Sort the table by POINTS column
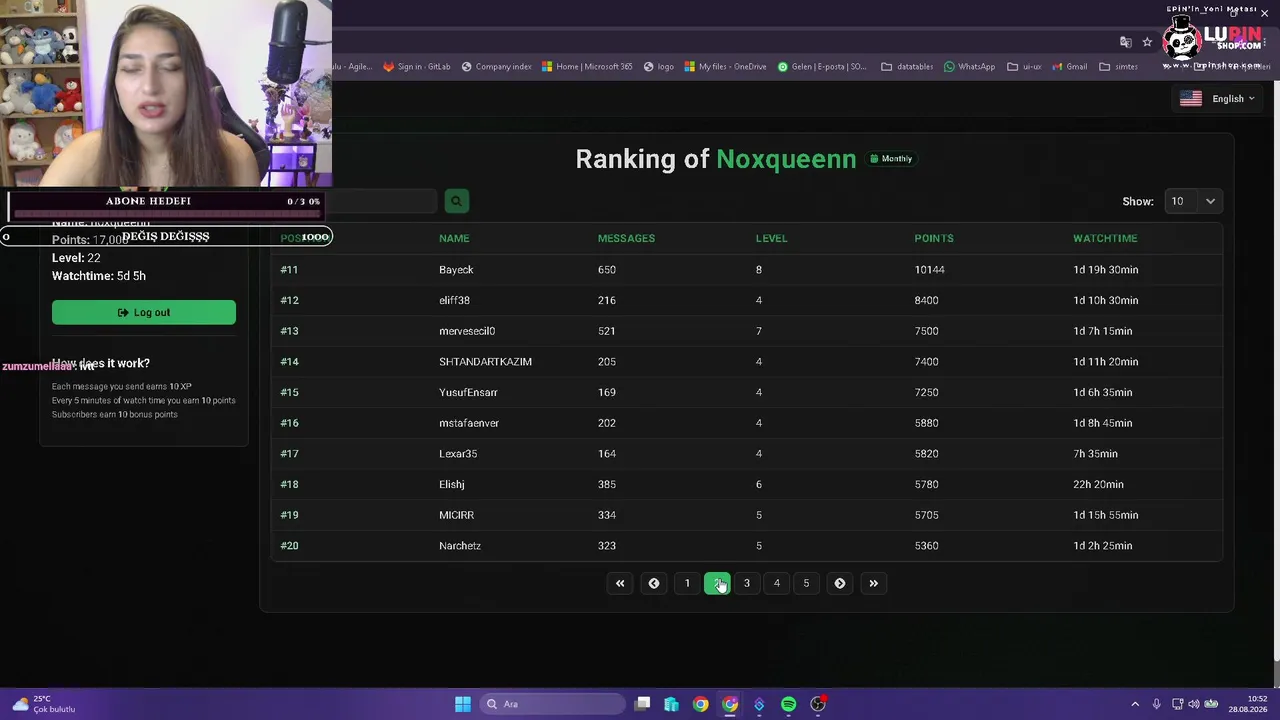 coord(934,238)
